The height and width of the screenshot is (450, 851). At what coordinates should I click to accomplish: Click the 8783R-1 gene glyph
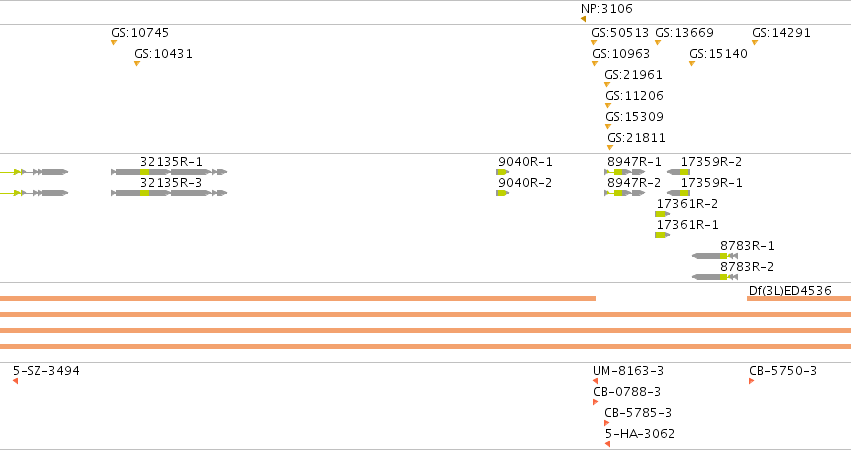[715, 256]
